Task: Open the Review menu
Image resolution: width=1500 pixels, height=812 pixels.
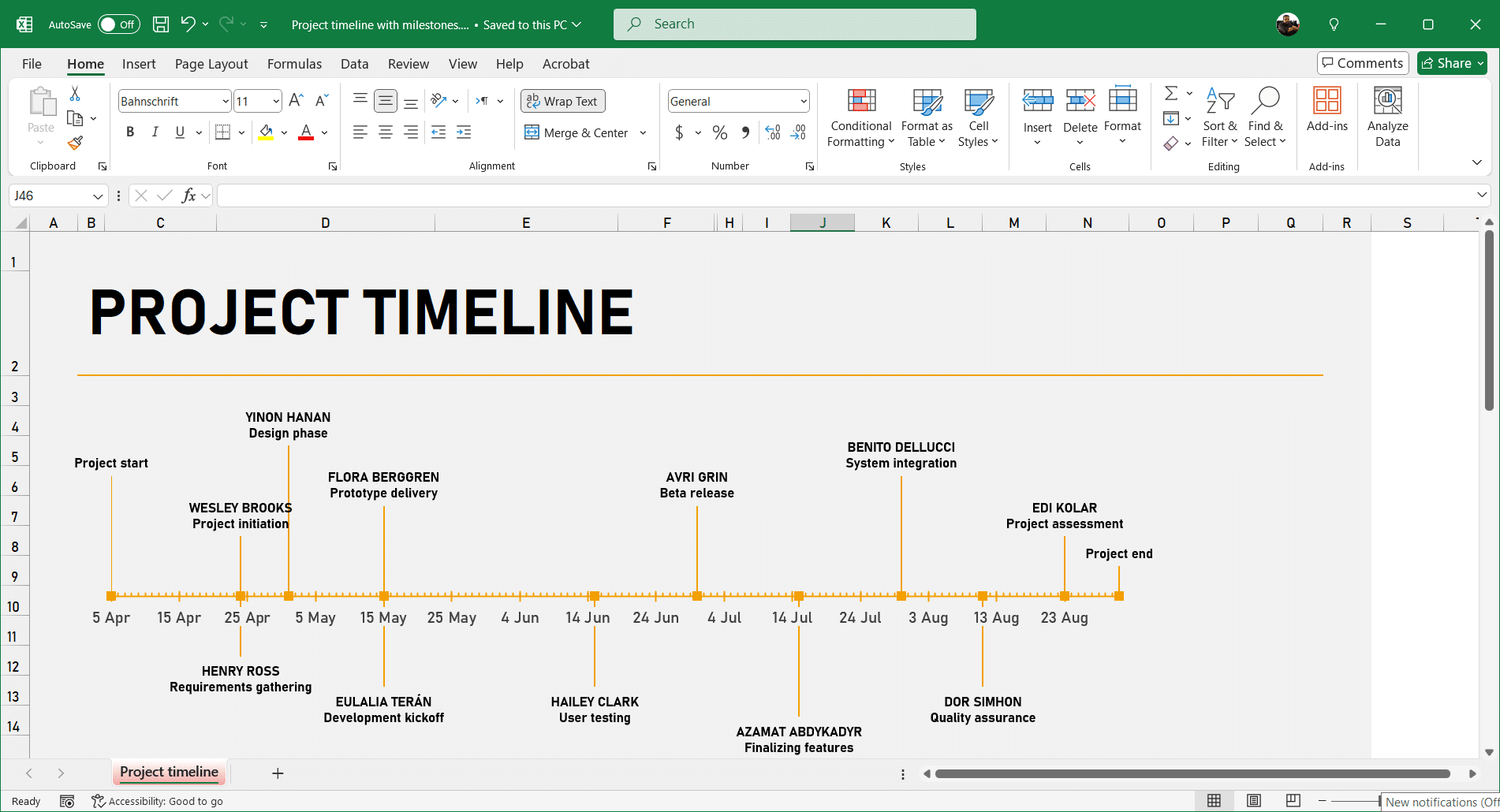Action: point(409,64)
